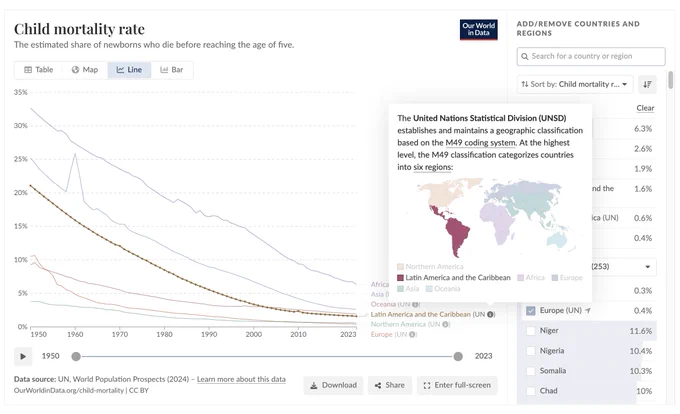Click the Download button
680x414 pixels.
[333, 385]
